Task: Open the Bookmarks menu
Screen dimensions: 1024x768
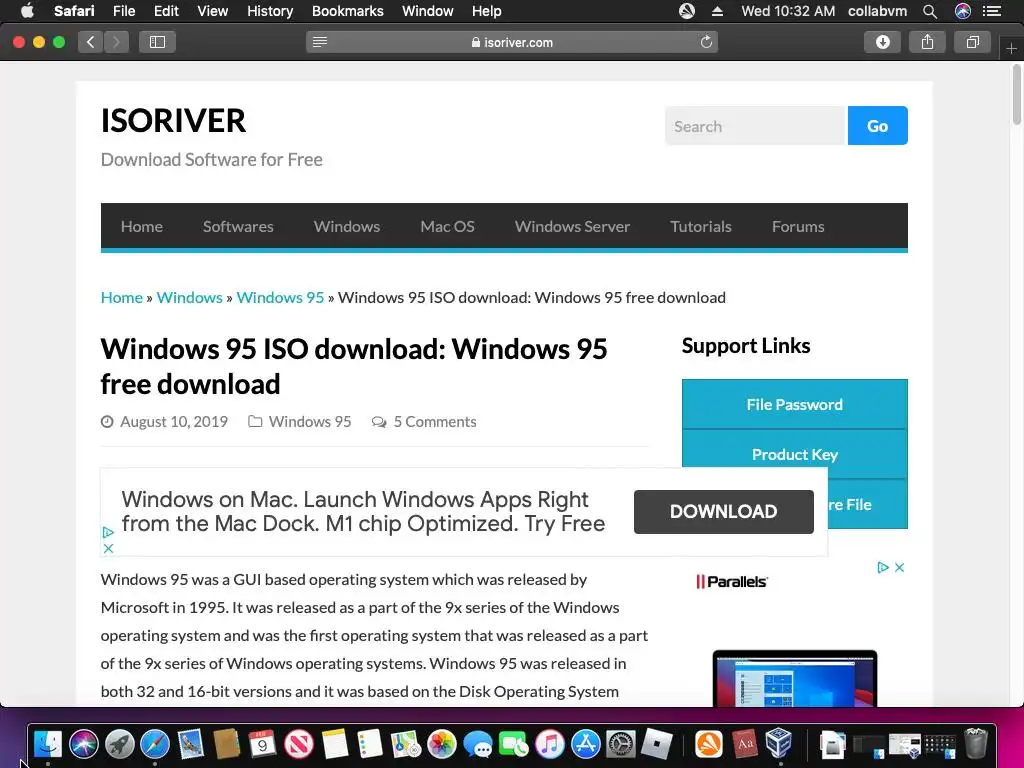Action: click(347, 11)
